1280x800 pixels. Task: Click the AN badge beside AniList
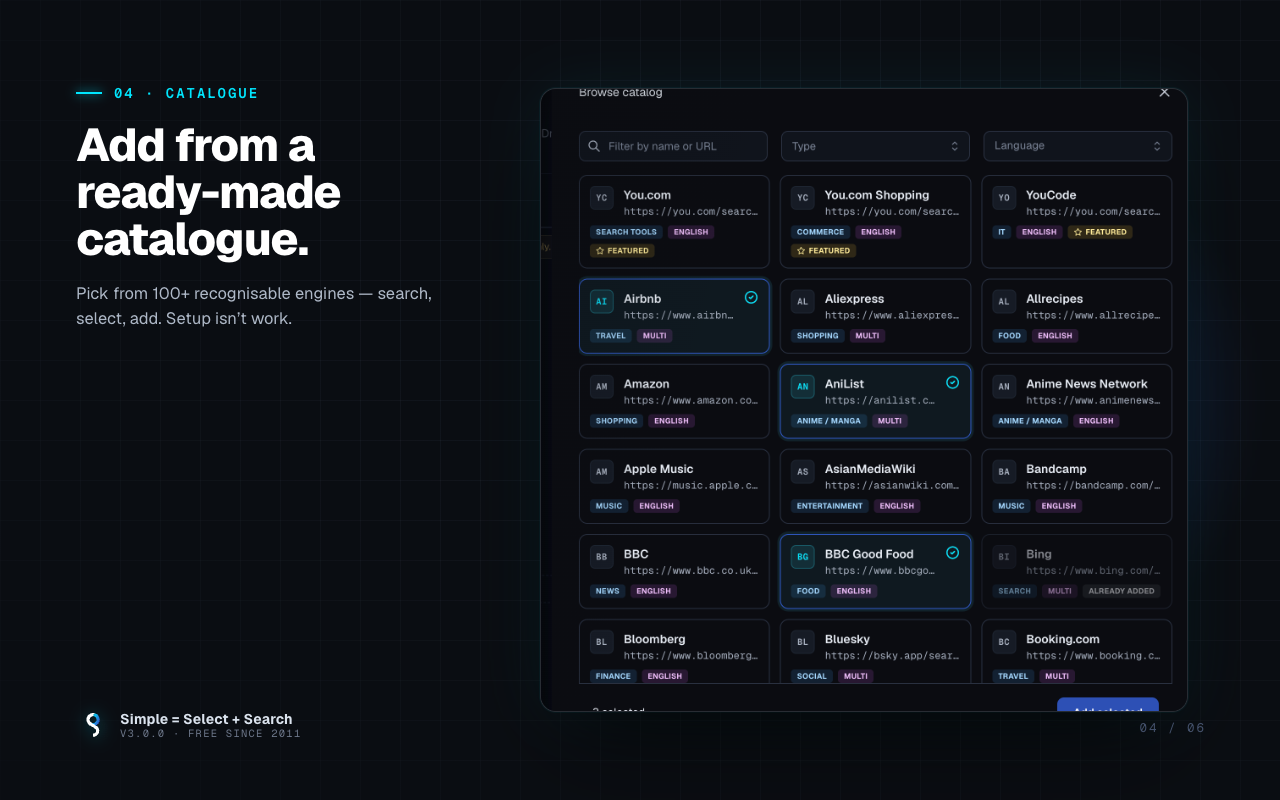803,386
